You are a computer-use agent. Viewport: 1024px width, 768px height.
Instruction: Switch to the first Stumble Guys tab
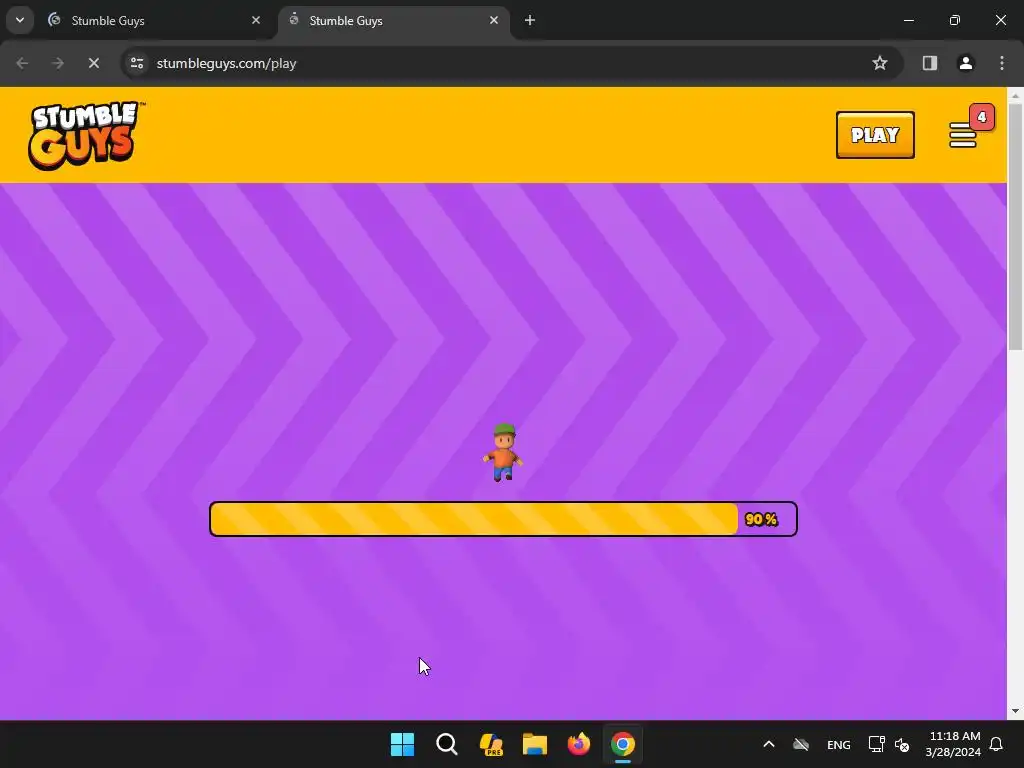155,21
